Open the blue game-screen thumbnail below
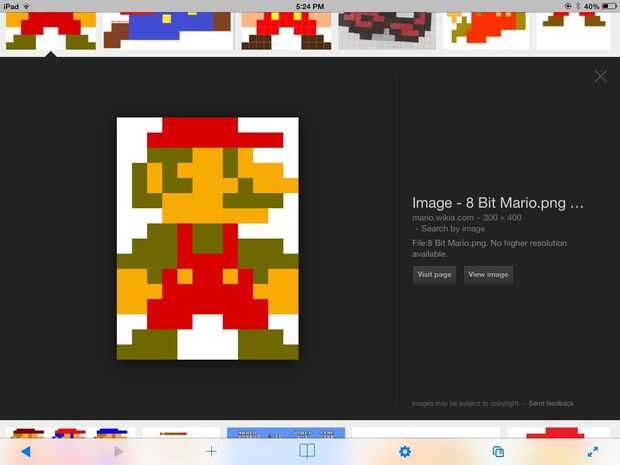Screen dimensions: 620x465 285,433
